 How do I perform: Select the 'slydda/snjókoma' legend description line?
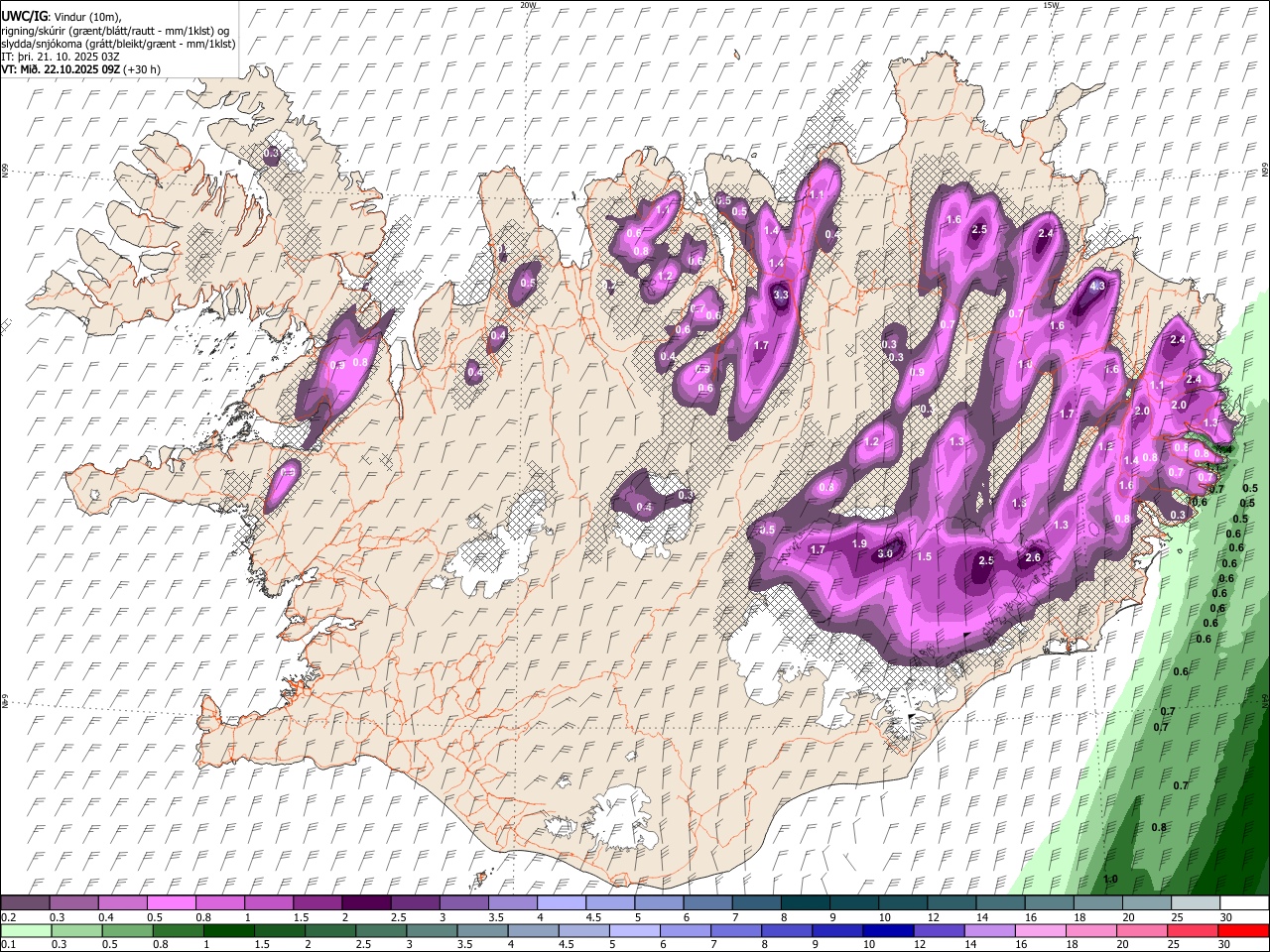pyautogui.click(x=118, y=44)
